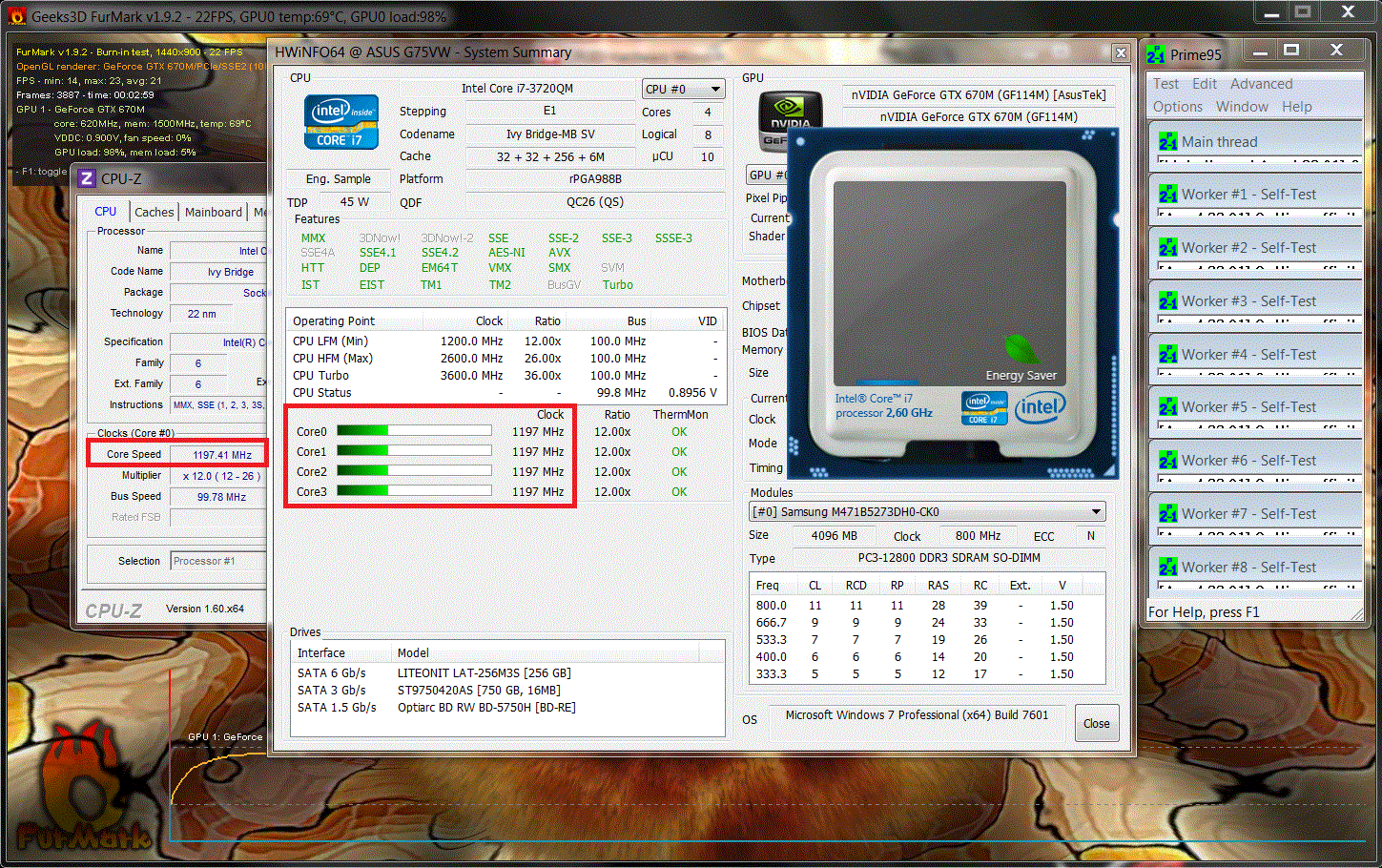Click the 333.3 frequency timing row
1382x868 pixels.
click(x=927, y=674)
